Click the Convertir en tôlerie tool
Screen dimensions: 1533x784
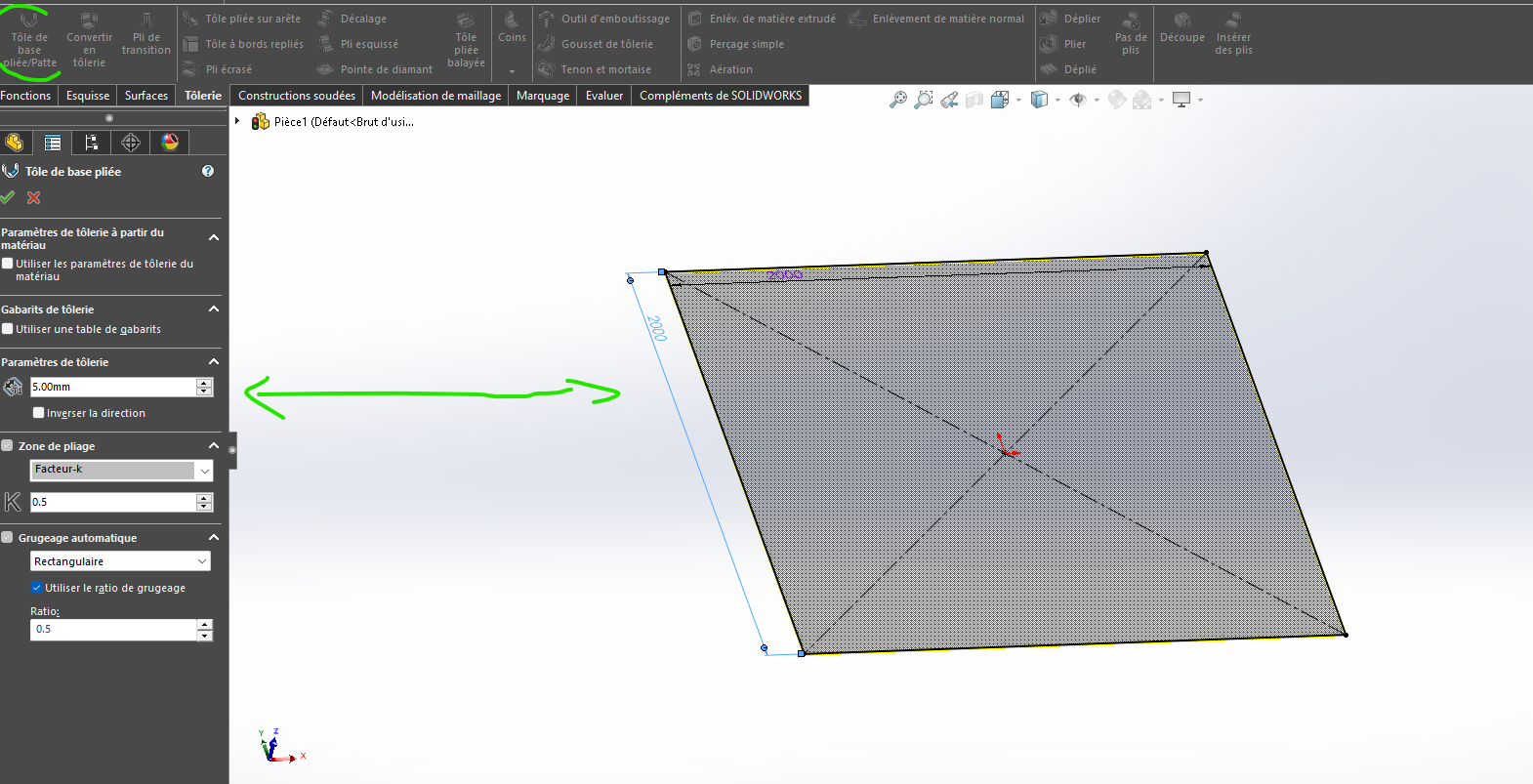(89, 39)
